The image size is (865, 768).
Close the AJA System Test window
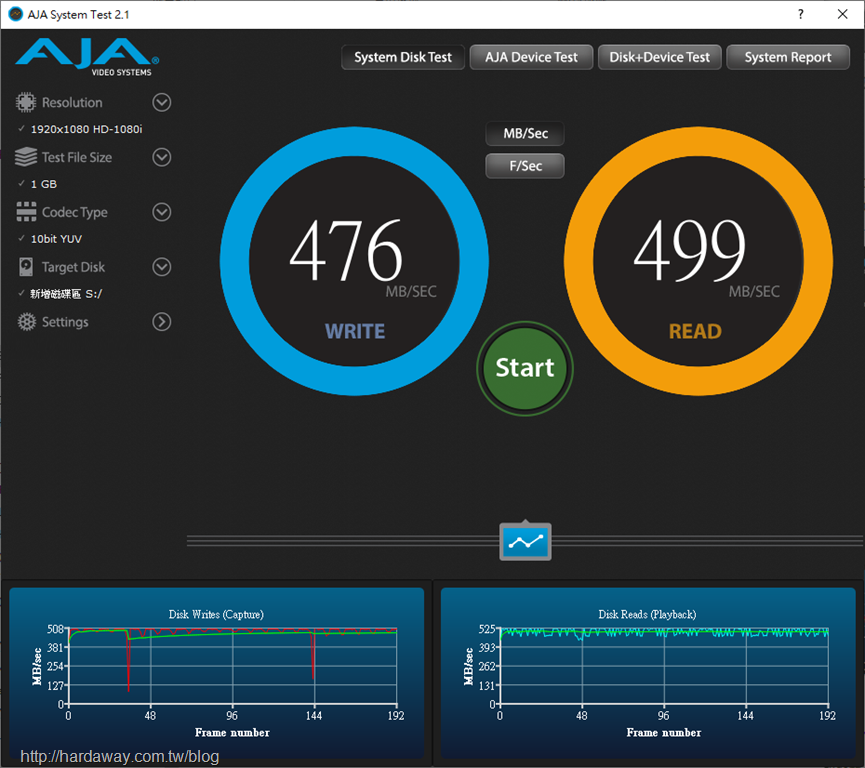pyautogui.click(x=842, y=14)
